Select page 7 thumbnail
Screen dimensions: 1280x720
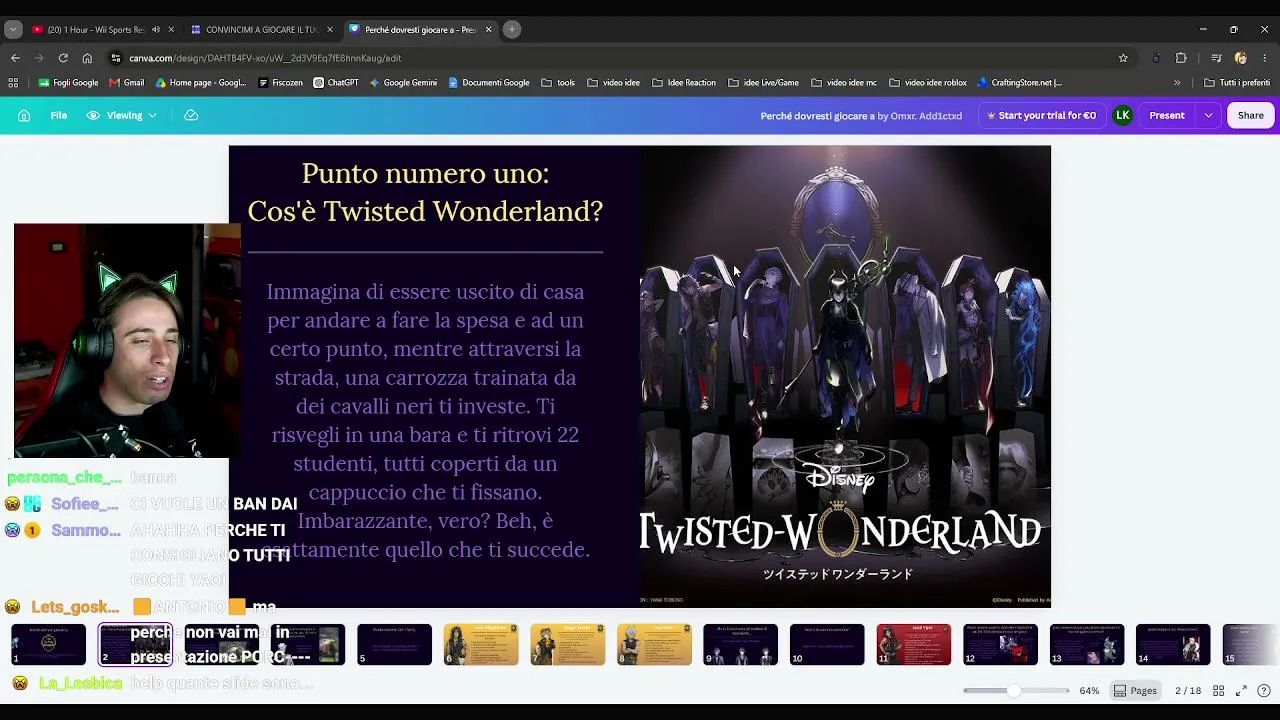(x=567, y=645)
